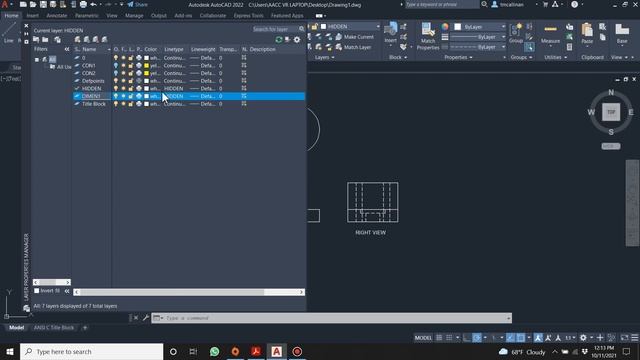Click the Match Layer button
The width and height of the screenshot is (640, 360).
click(353, 47)
